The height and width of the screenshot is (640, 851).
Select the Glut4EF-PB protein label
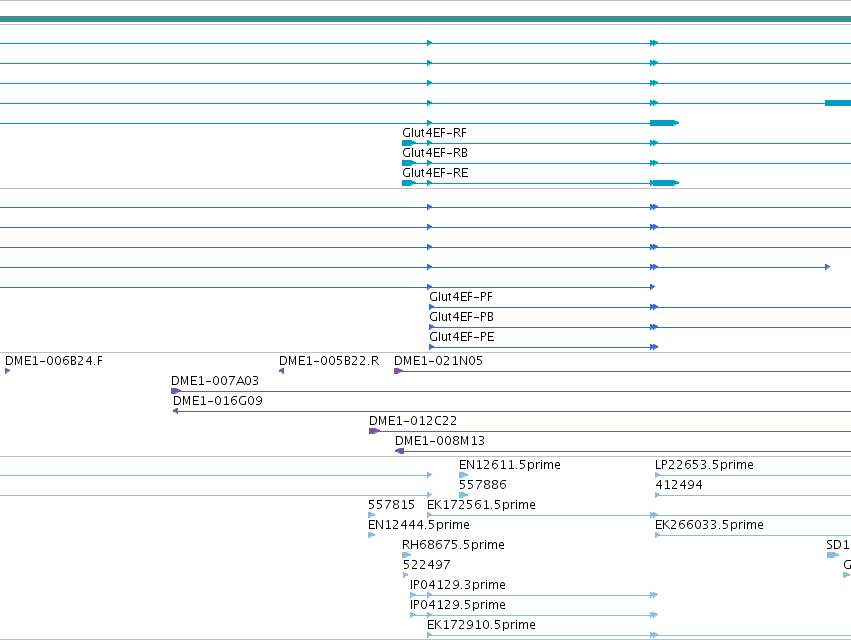tap(461, 317)
